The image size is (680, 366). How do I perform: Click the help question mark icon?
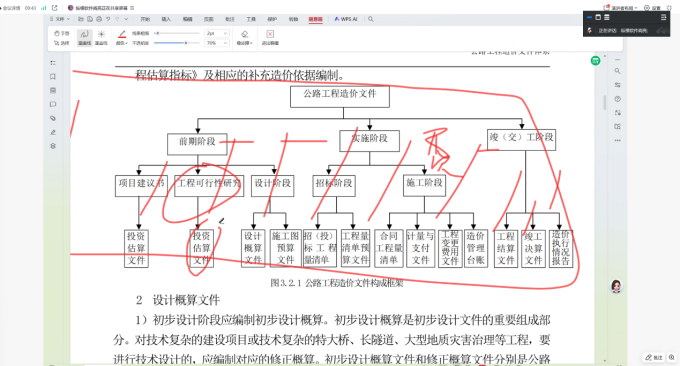617,99
